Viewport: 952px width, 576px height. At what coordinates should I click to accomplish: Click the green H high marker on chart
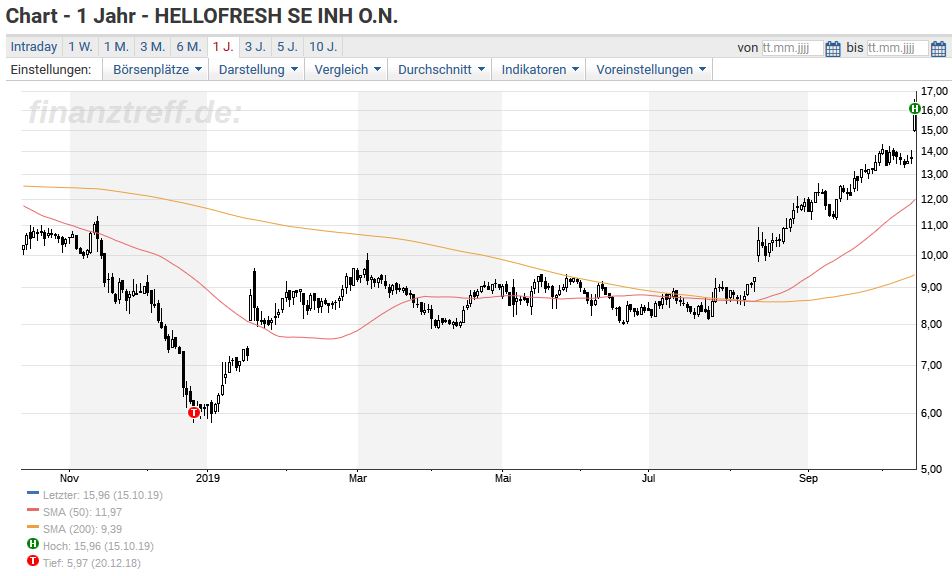point(914,109)
